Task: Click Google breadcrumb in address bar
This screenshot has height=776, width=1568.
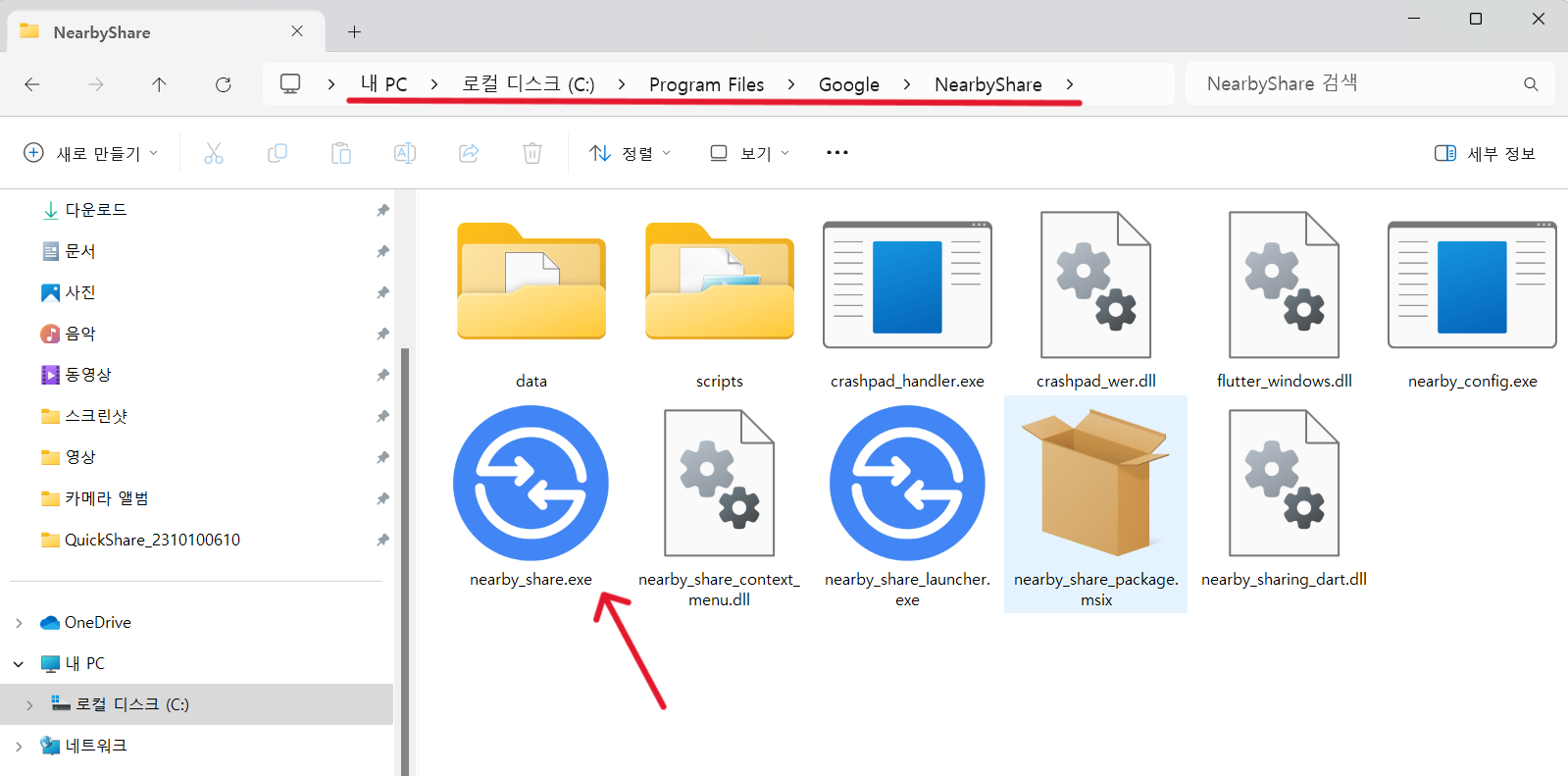Action: pos(849,84)
